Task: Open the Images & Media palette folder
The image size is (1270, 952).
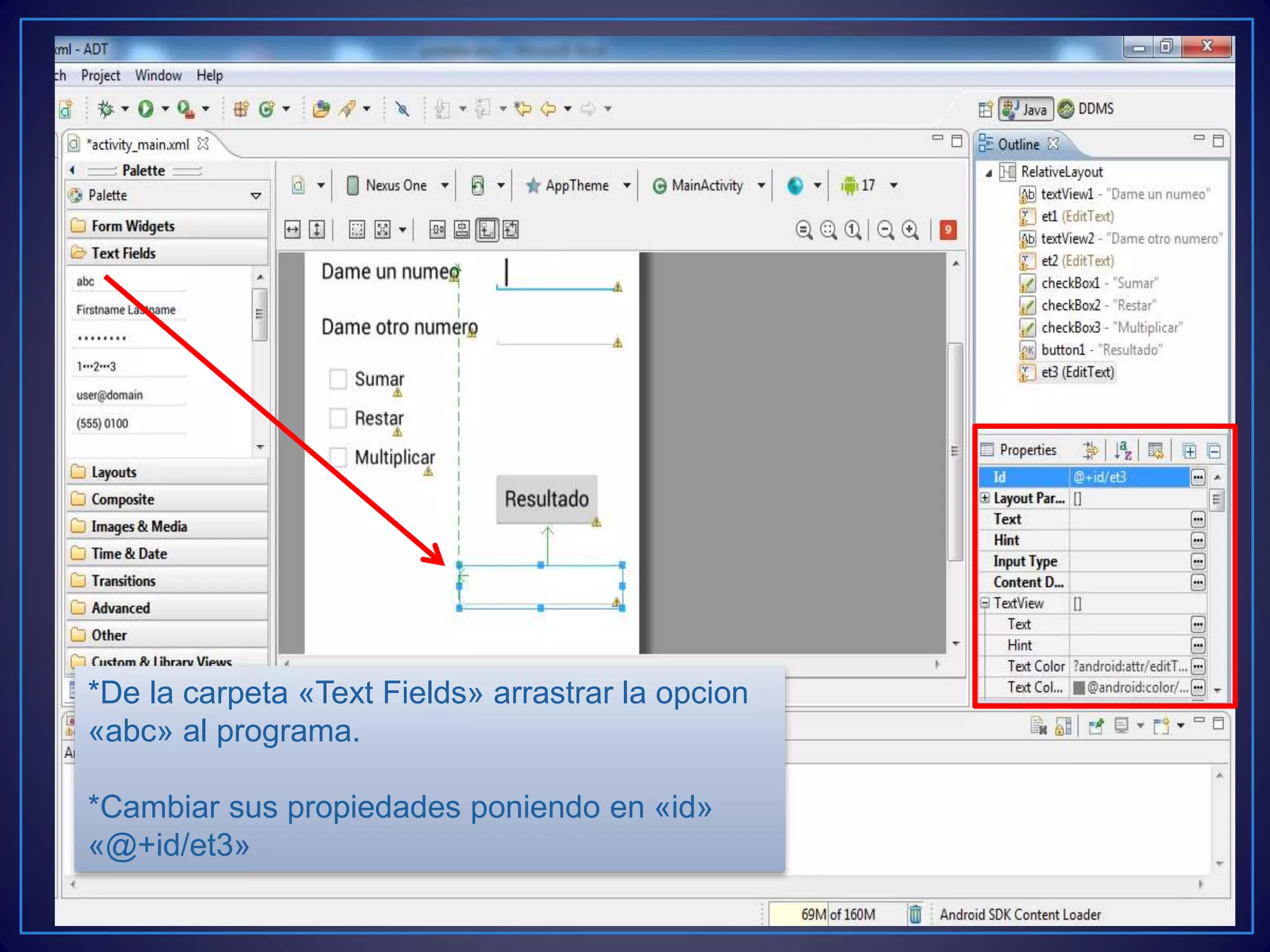Action: 167,526
